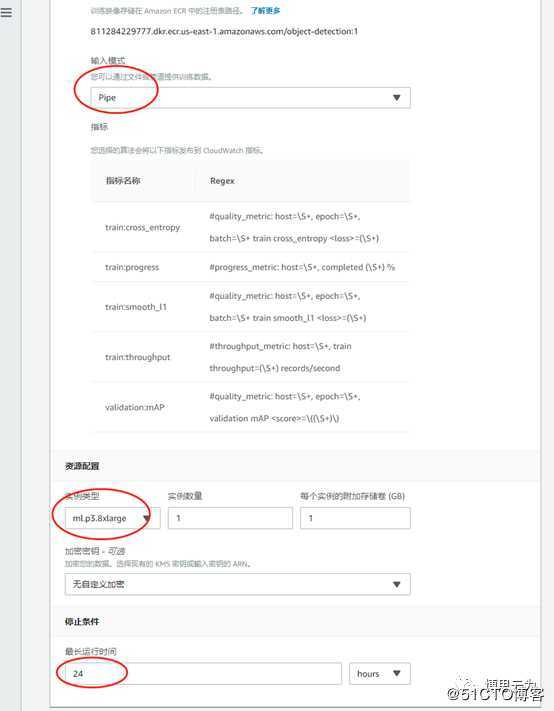
Task: Select the train:progress metric name
Action: coord(132,267)
